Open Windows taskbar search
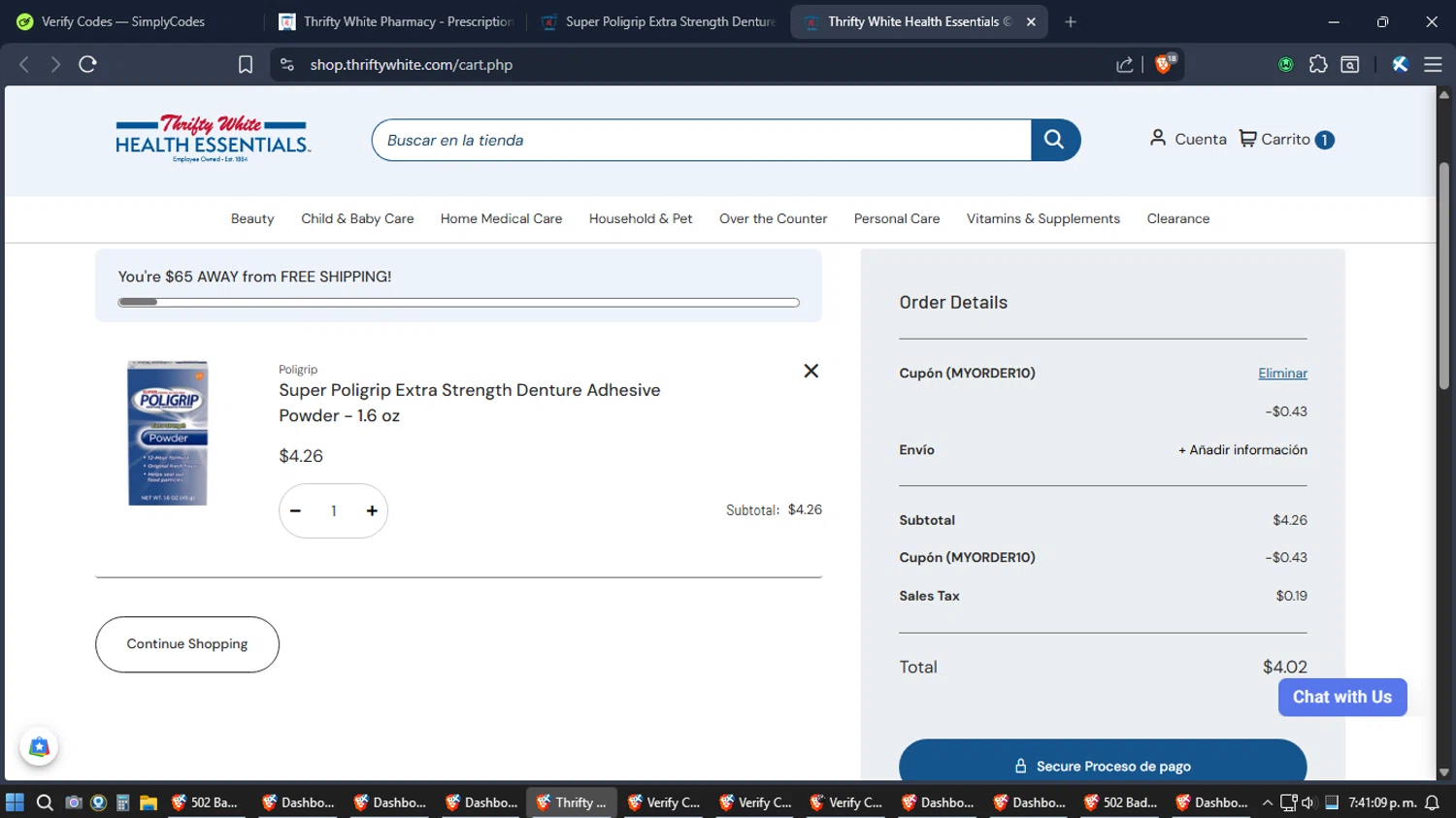Screen dimensions: 1456x818 [x=45, y=802]
